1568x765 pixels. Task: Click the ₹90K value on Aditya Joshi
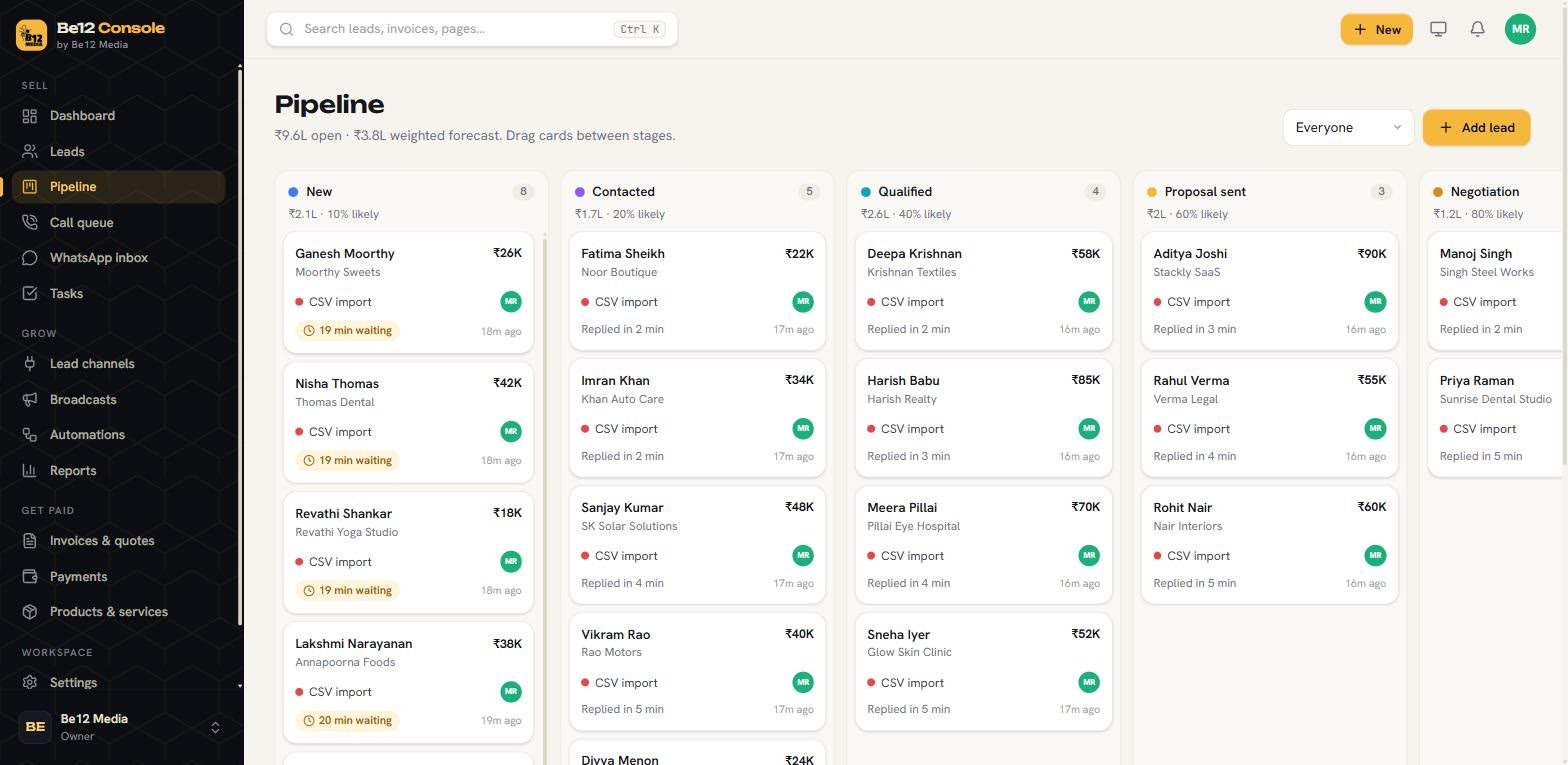pos(1371,254)
